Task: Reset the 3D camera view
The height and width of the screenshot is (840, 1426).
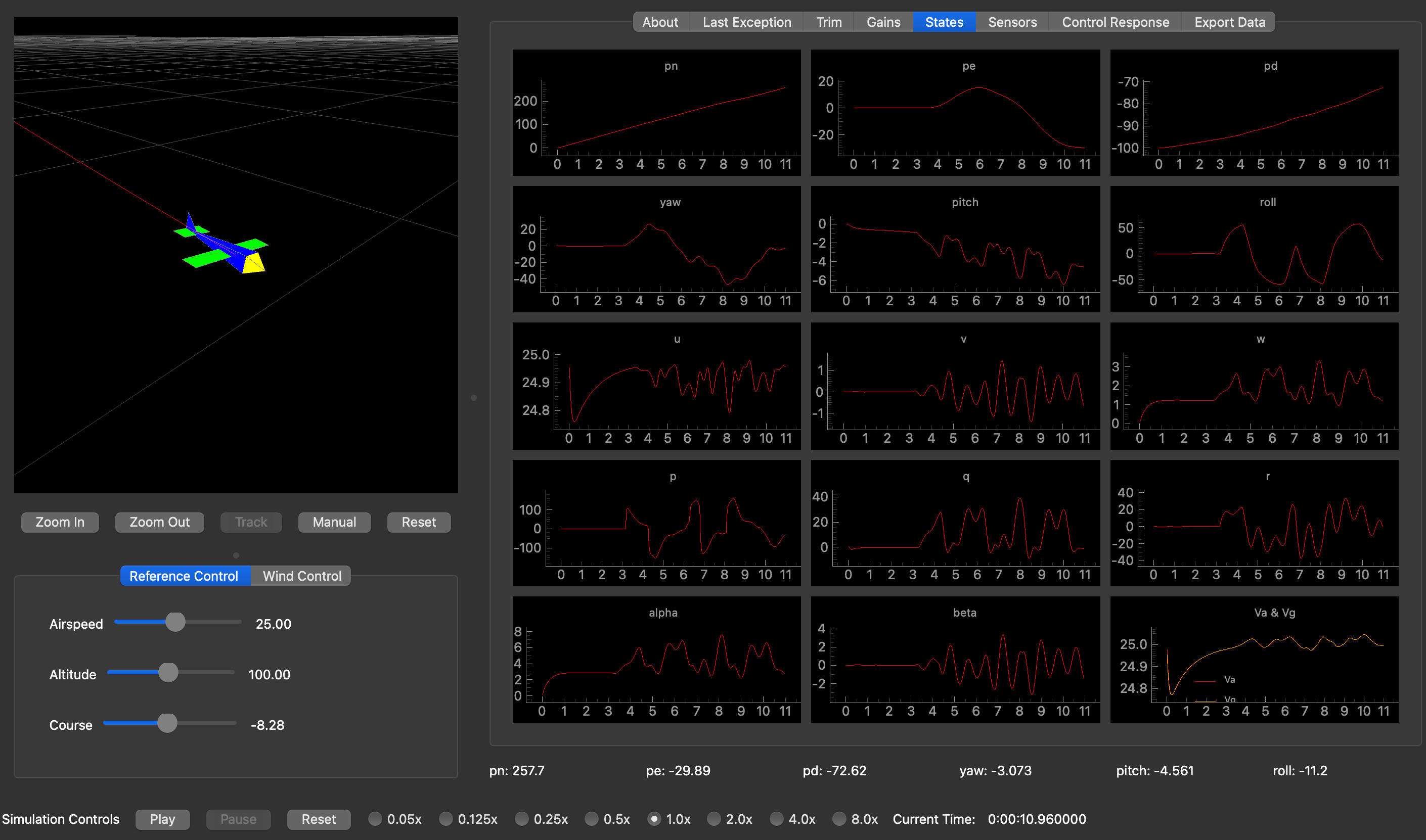Action: coord(419,522)
